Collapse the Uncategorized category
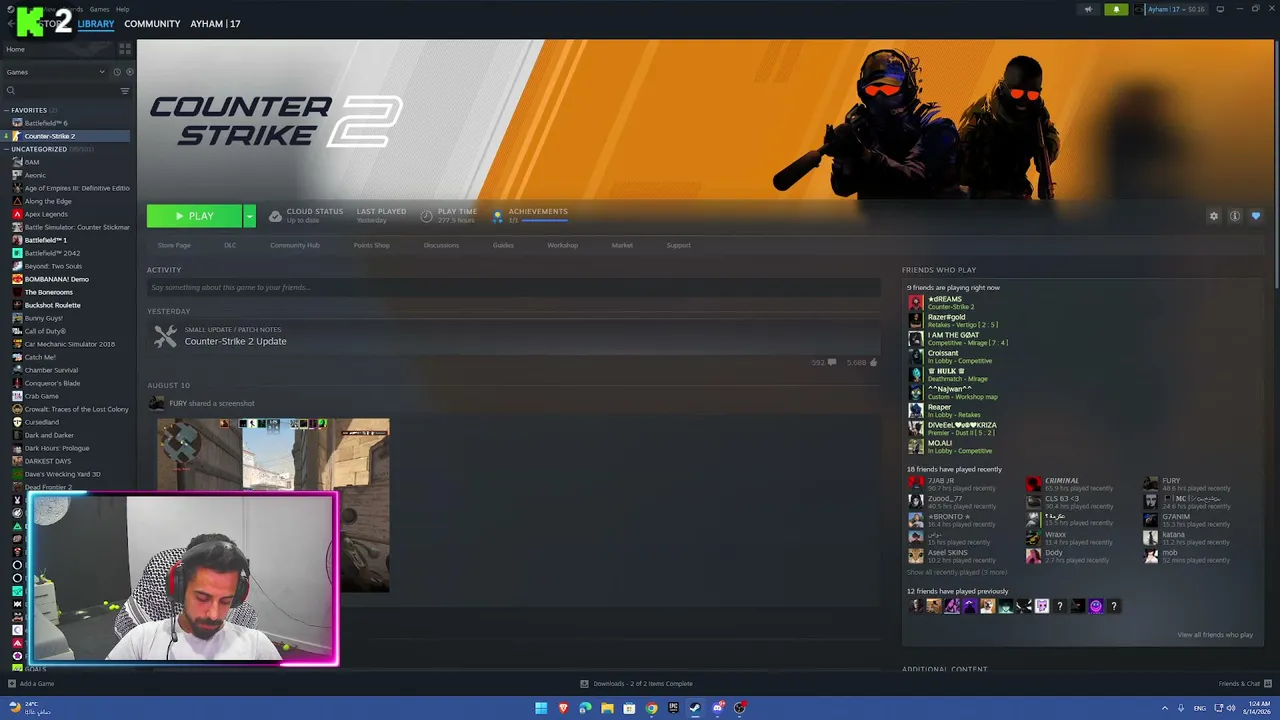1280x720 pixels. tap(6, 149)
